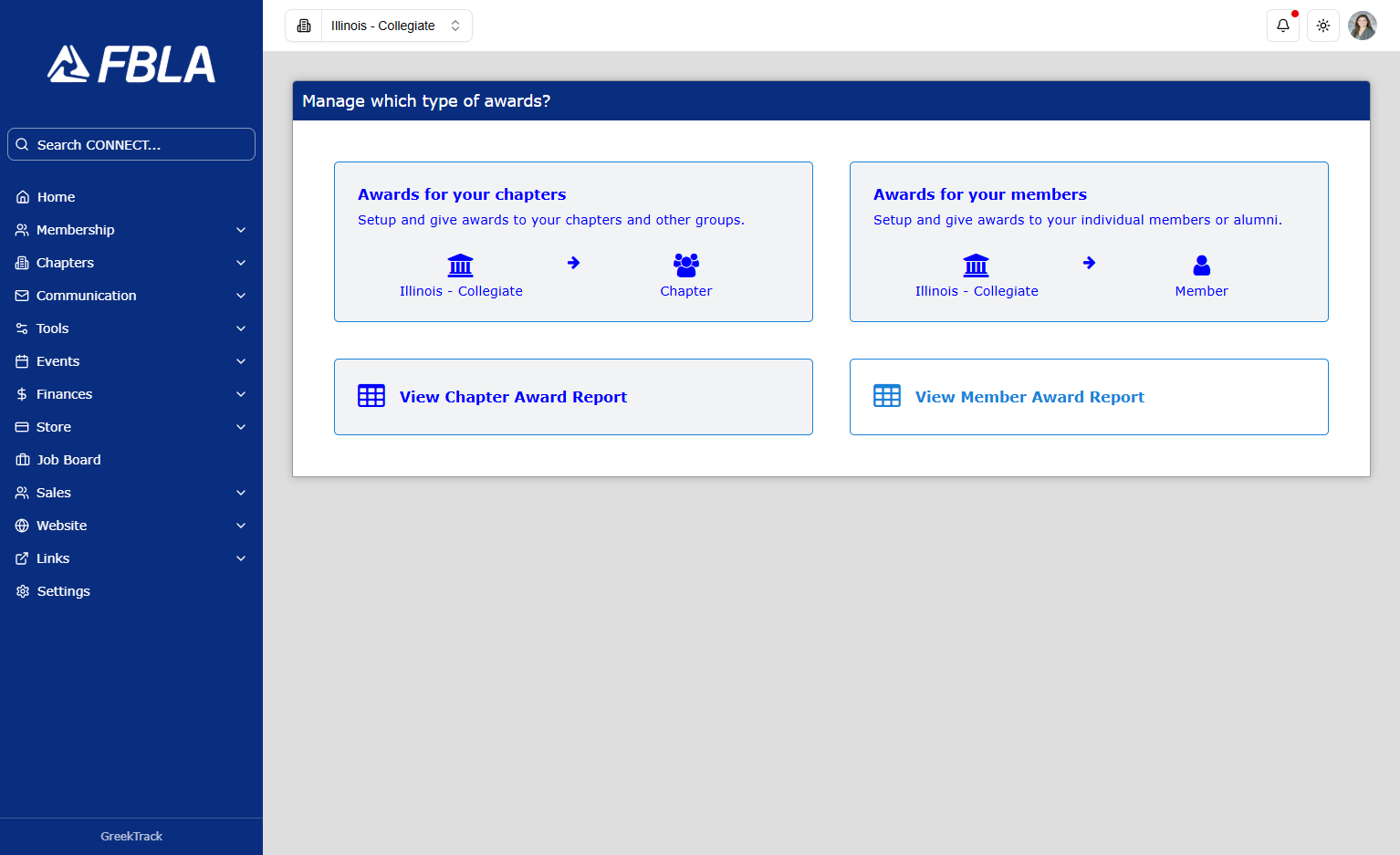Viewport: 1400px width, 855px height.
Task: Expand the Tools menu chevron
Action: [x=241, y=328]
